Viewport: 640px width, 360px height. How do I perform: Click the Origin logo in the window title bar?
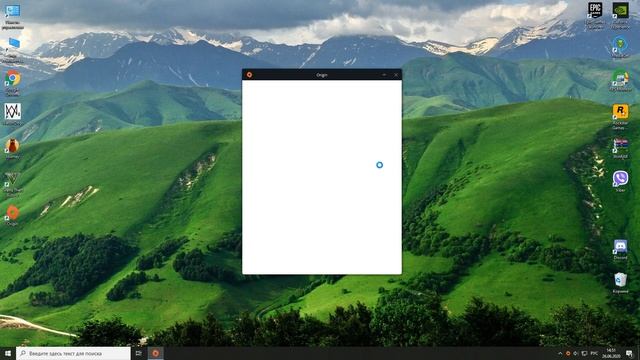tap(249, 75)
